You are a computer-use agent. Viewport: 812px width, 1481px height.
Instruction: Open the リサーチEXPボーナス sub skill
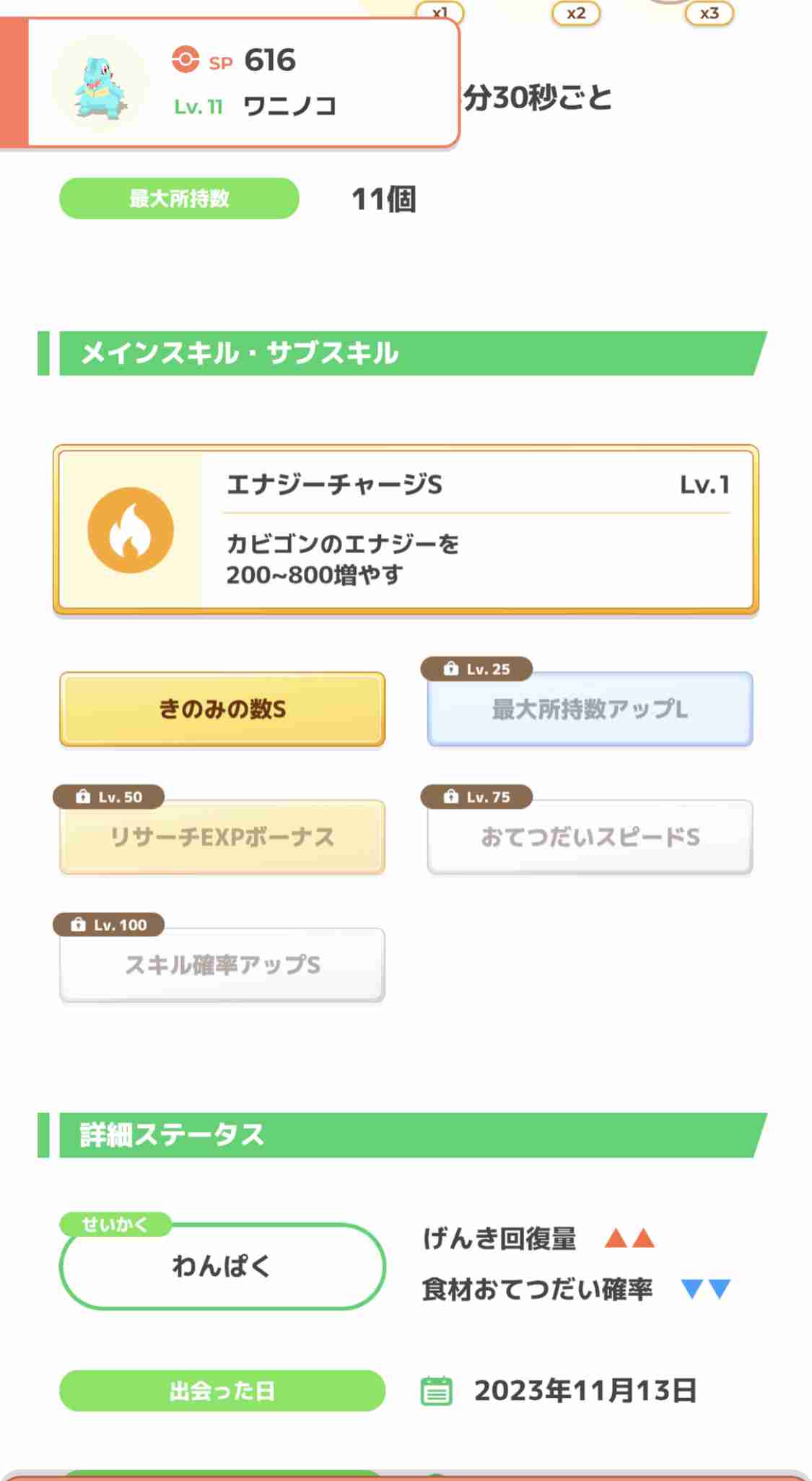click(222, 837)
